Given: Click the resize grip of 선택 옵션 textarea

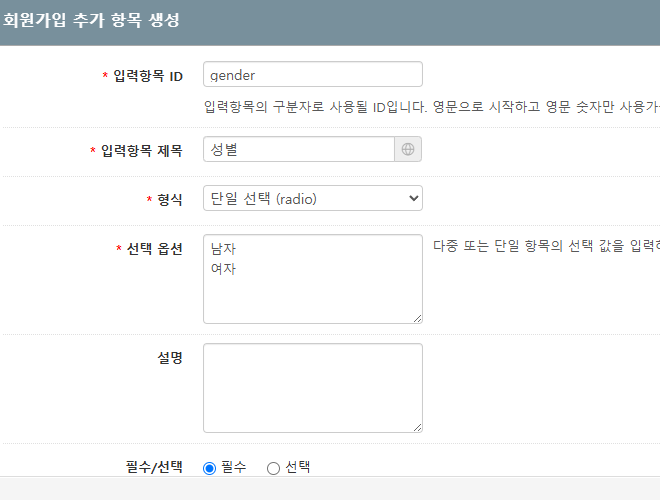Looking at the screenshot, I should point(417,319).
